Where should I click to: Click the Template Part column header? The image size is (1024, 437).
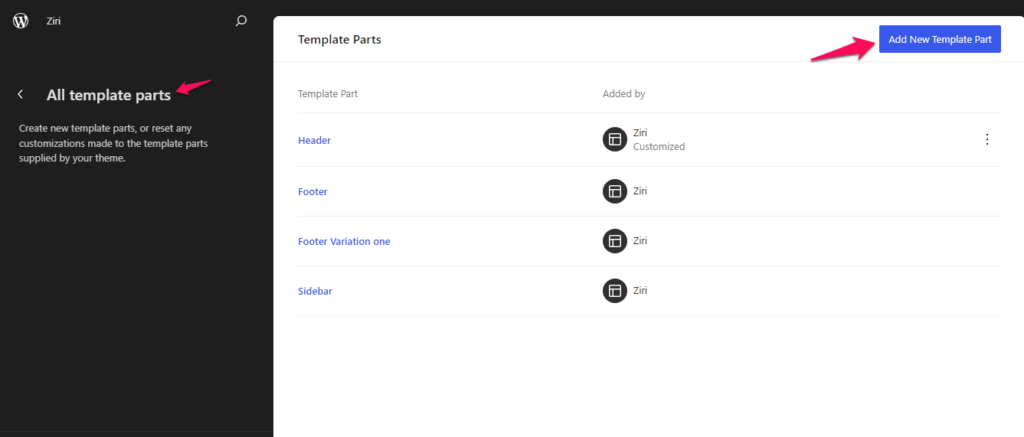click(328, 93)
